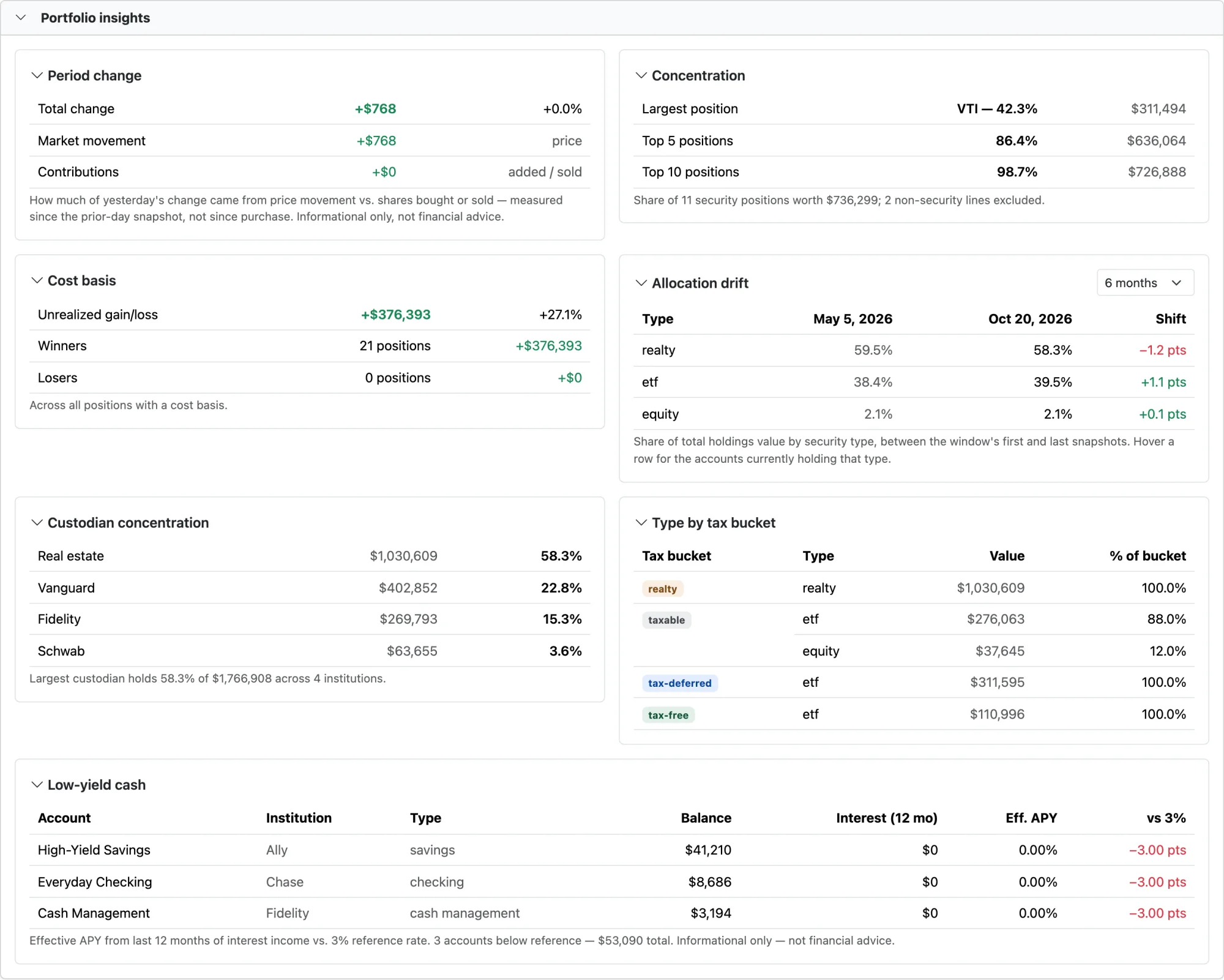Select the etf row in Allocation drift
Viewport: 1224px width, 980px height.
913,383
